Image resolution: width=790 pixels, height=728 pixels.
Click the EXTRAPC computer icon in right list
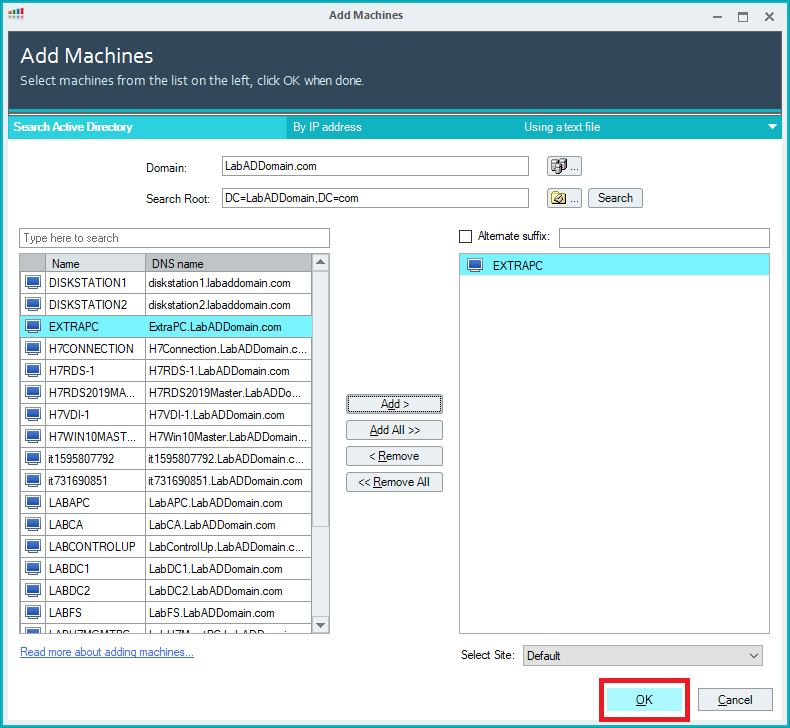[475, 266]
